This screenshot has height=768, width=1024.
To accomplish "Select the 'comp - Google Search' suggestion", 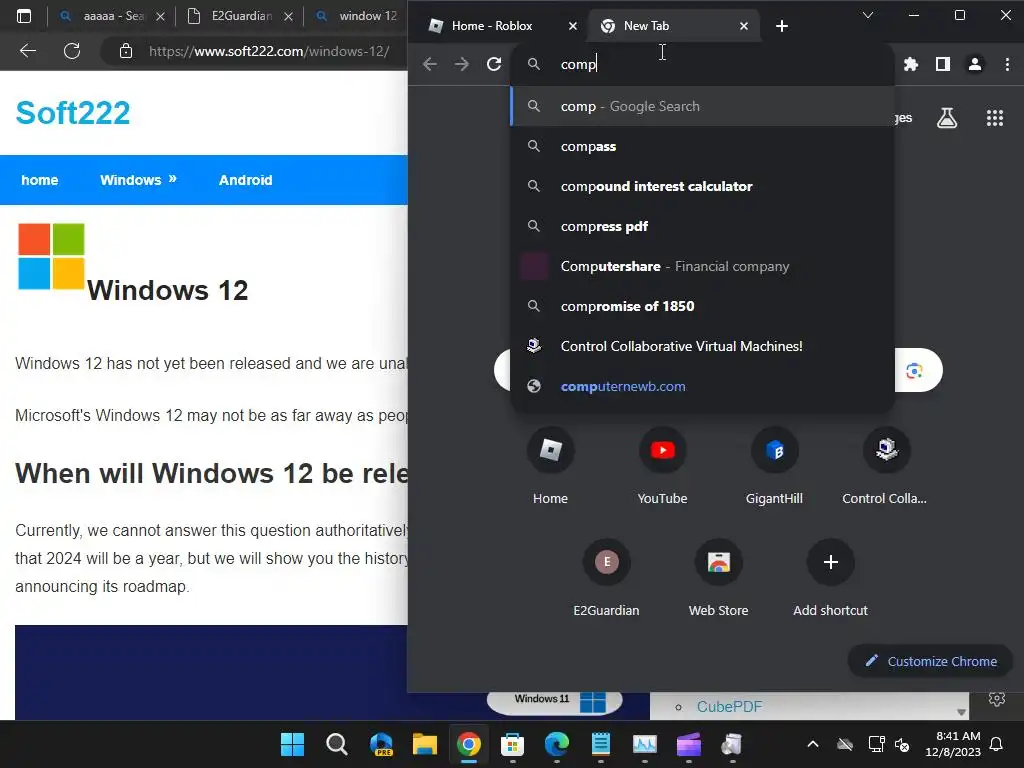I will (702, 106).
